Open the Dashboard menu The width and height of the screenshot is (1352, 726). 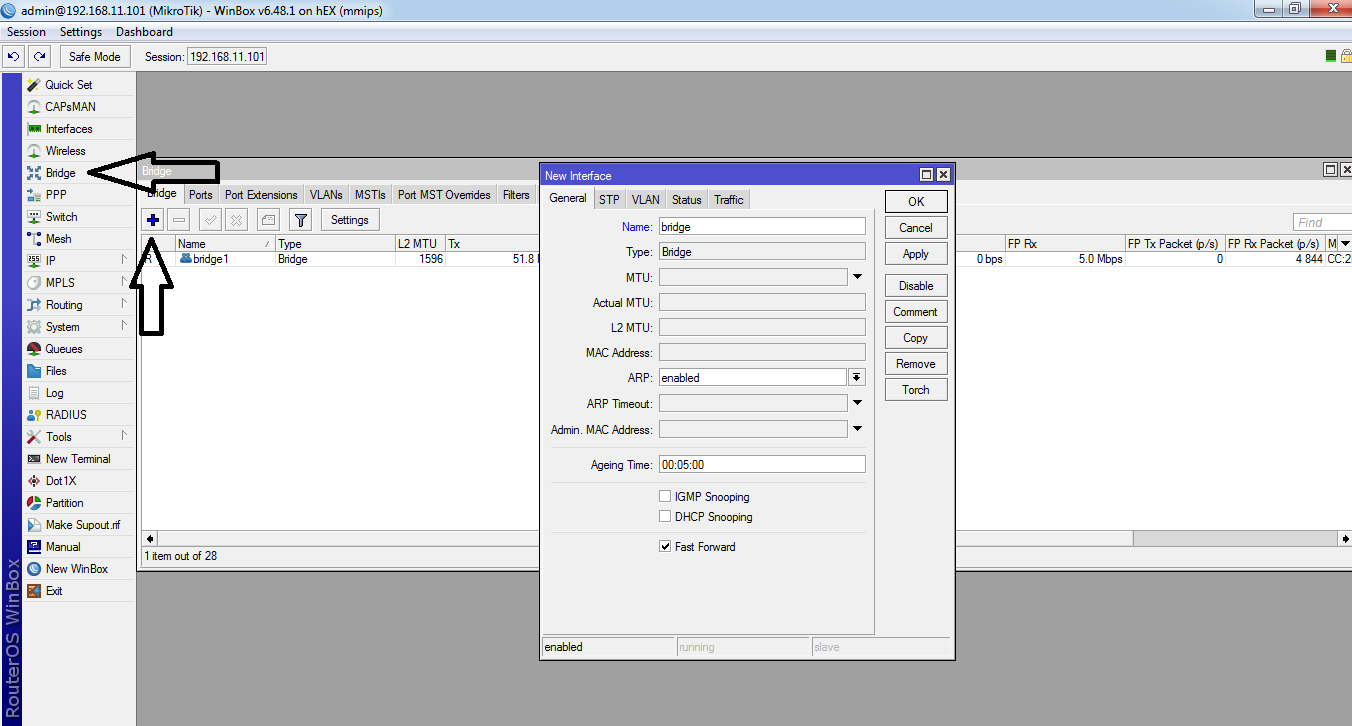[145, 32]
